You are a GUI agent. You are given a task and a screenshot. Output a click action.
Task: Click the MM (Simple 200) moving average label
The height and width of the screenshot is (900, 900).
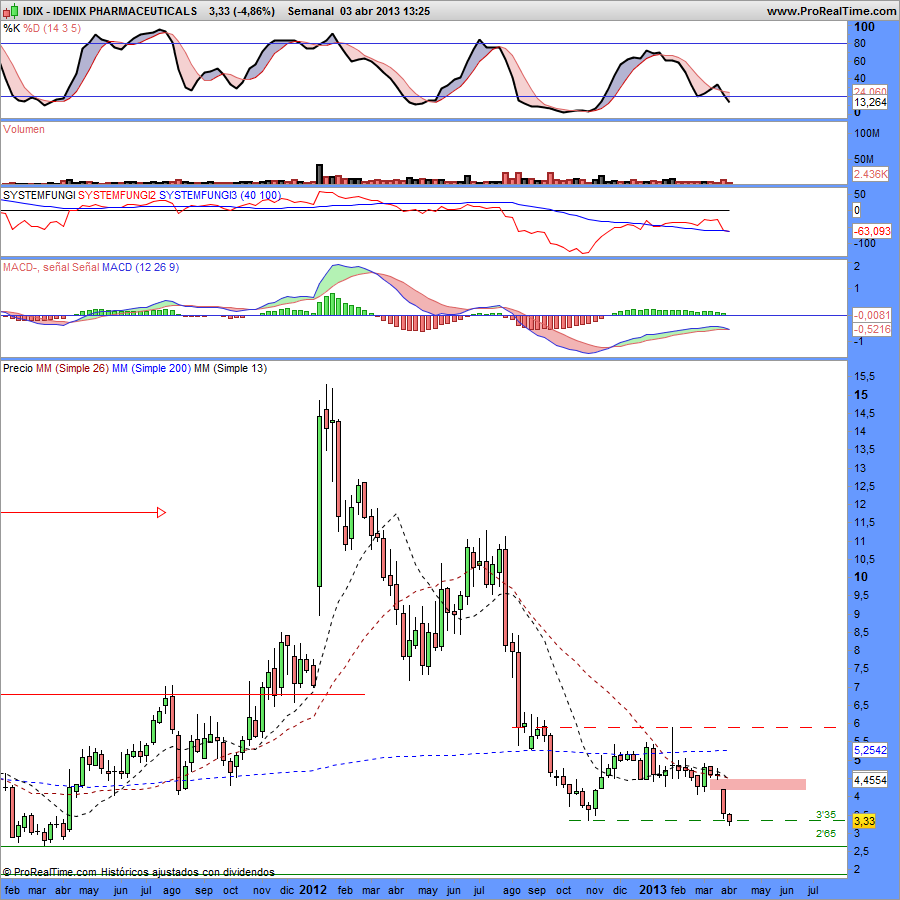coord(151,368)
